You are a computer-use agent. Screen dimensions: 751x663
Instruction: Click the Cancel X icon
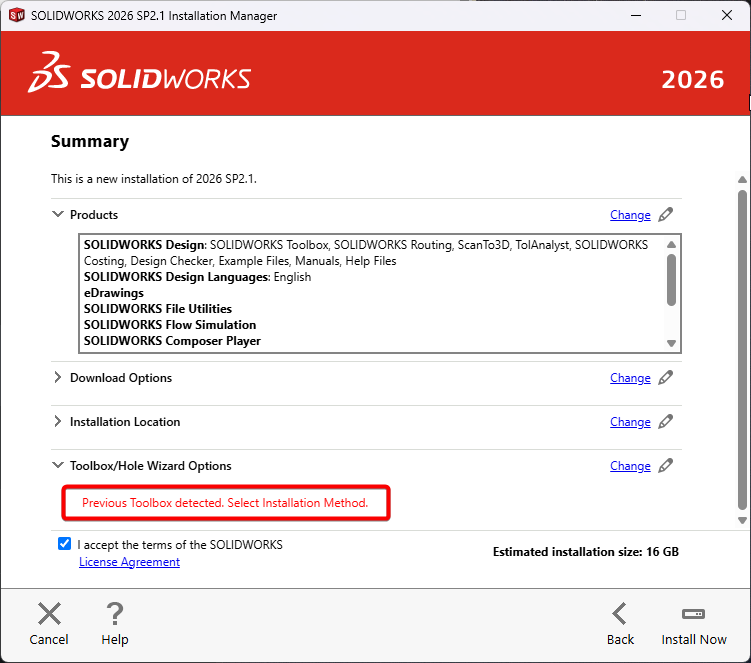pyautogui.click(x=49, y=614)
